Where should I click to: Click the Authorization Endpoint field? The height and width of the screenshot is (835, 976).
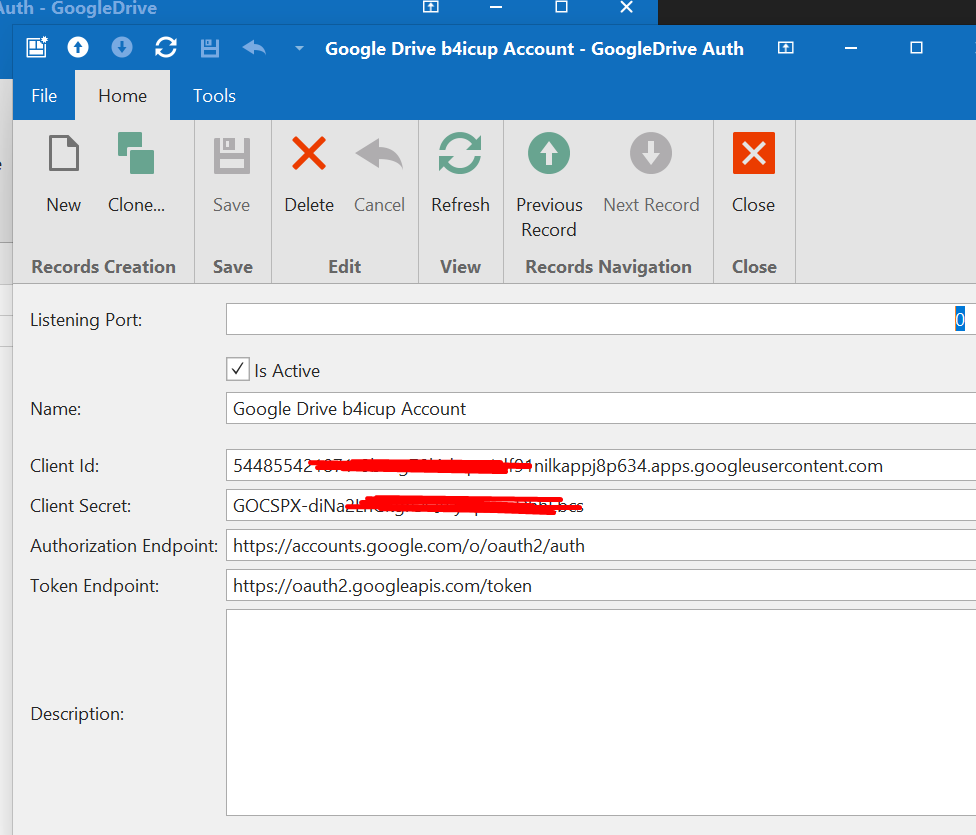601,545
